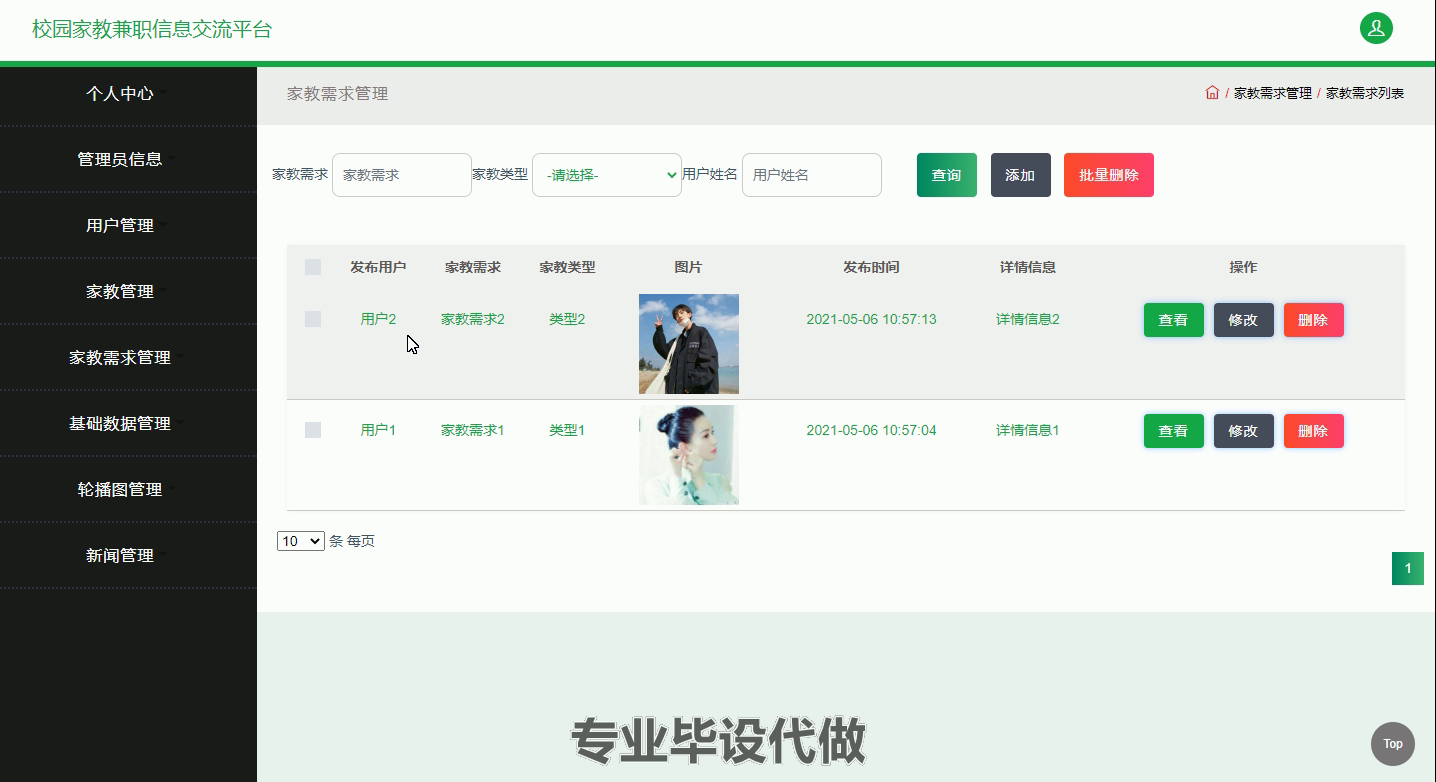Go to page 1 in pagination

tap(1408, 569)
